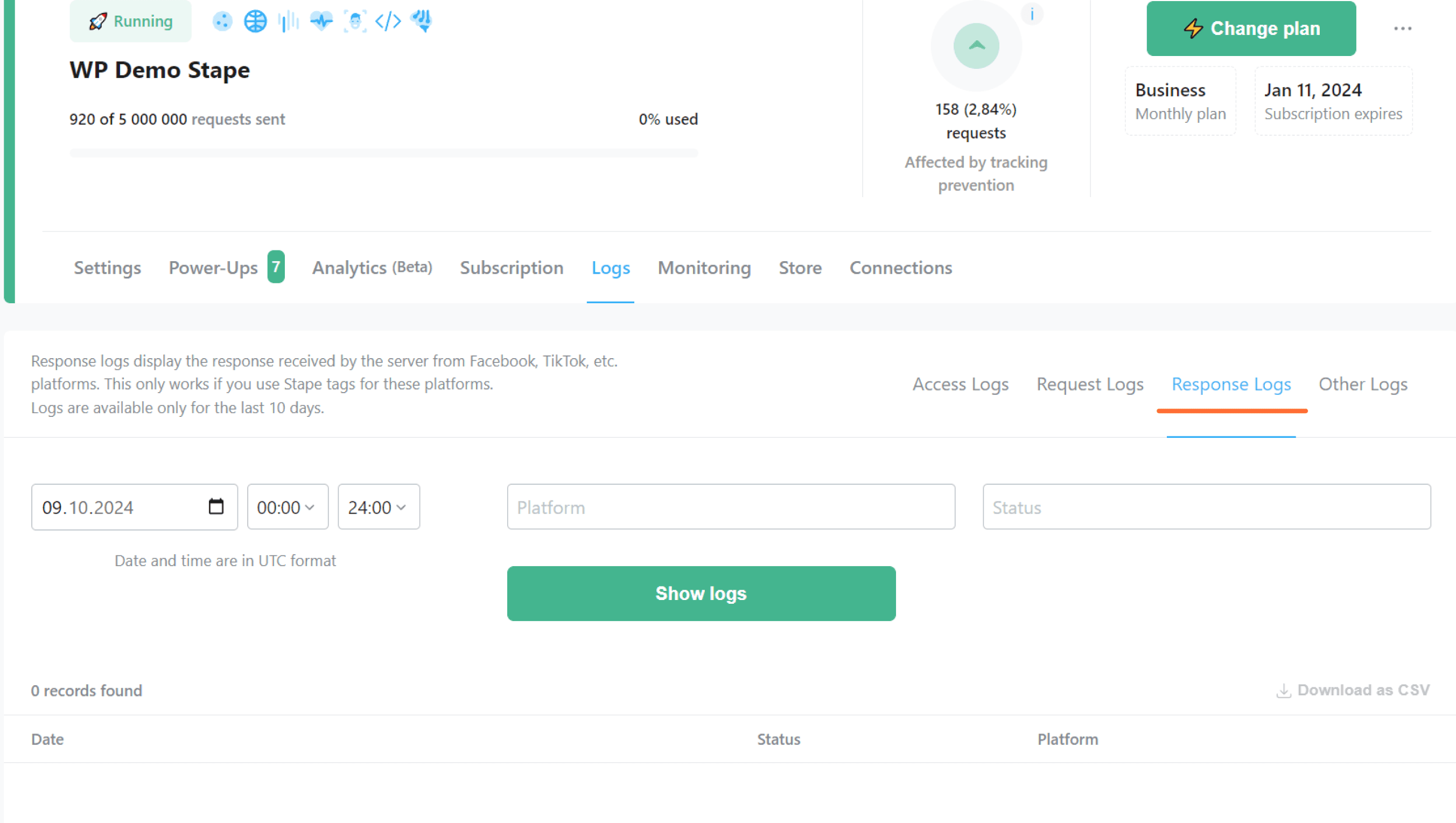1456x823 pixels.
Task: Click the code brackets power-up icon
Action: 388,22
